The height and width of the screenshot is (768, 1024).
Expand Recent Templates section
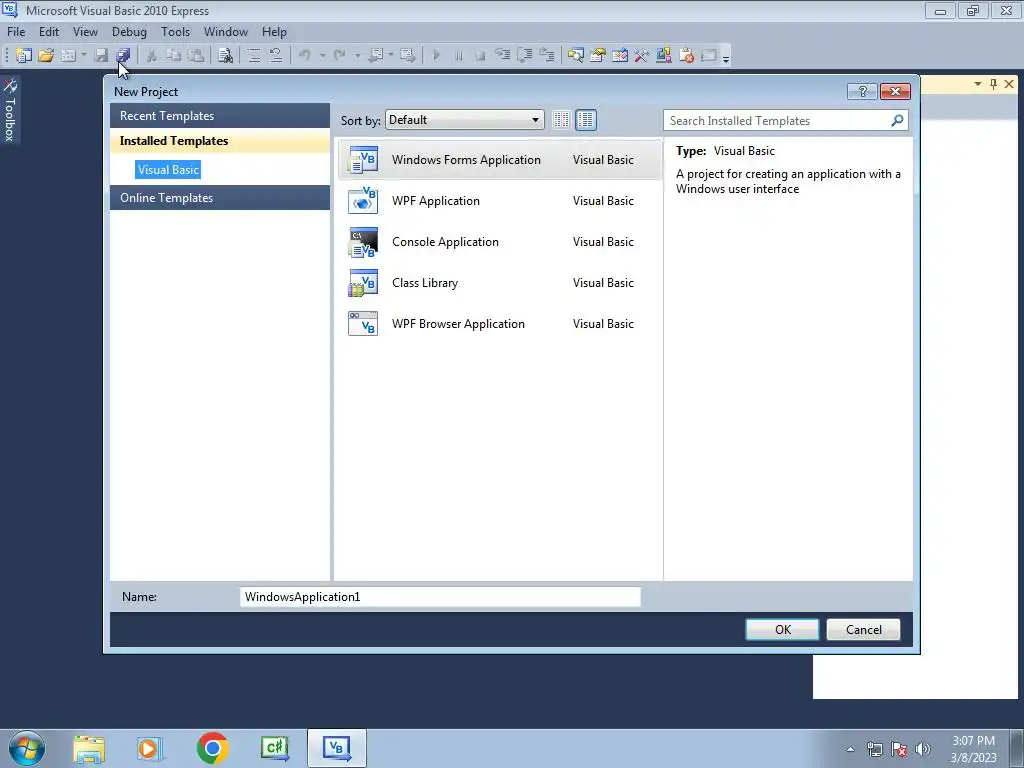[219, 116]
